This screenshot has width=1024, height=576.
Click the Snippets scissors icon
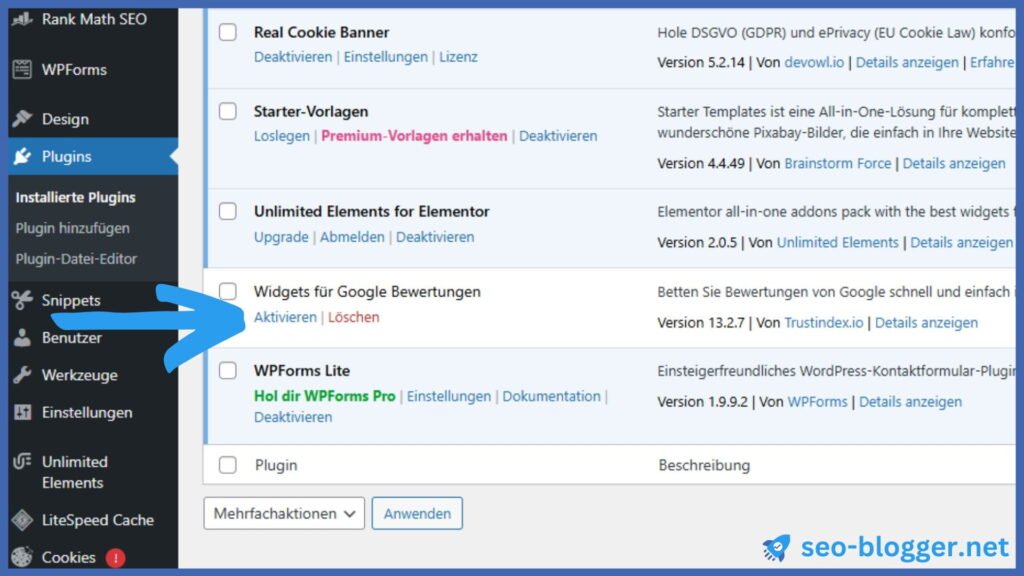(22, 300)
